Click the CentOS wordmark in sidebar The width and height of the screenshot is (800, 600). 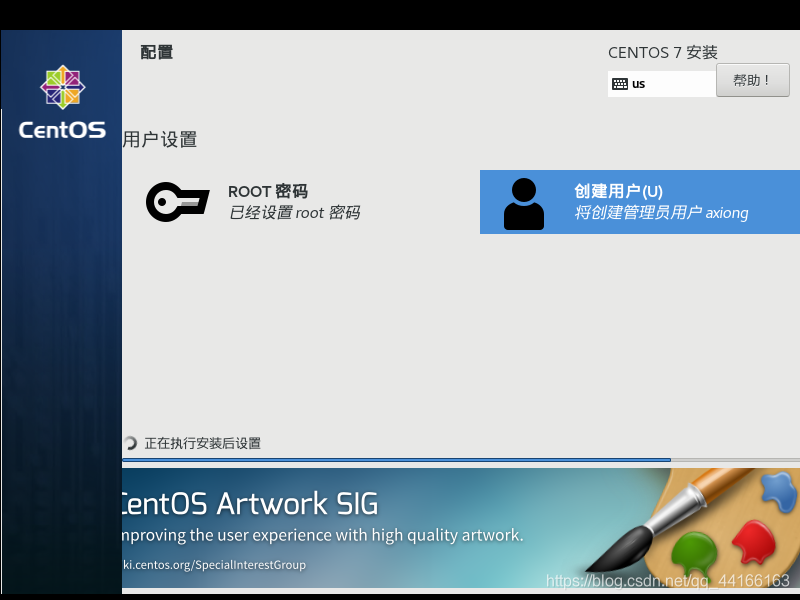click(62, 130)
